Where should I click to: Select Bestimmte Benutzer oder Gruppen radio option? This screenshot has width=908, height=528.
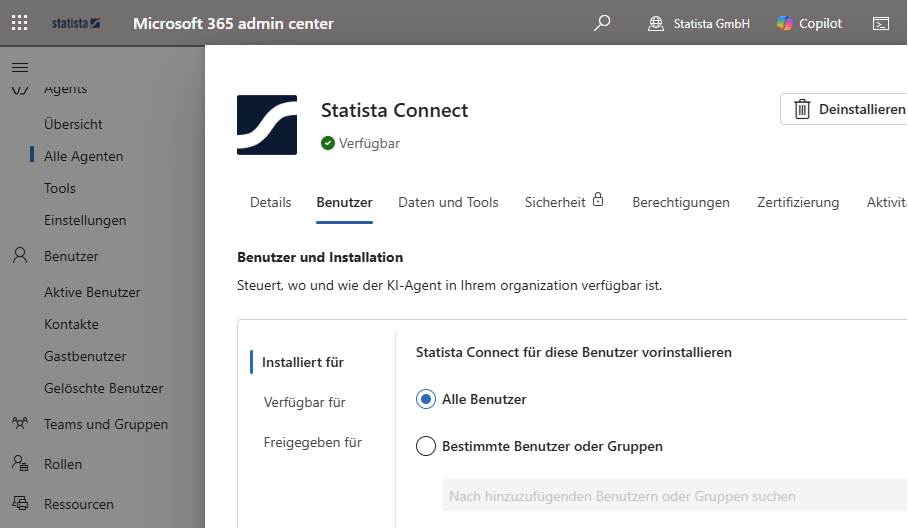pos(426,446)
